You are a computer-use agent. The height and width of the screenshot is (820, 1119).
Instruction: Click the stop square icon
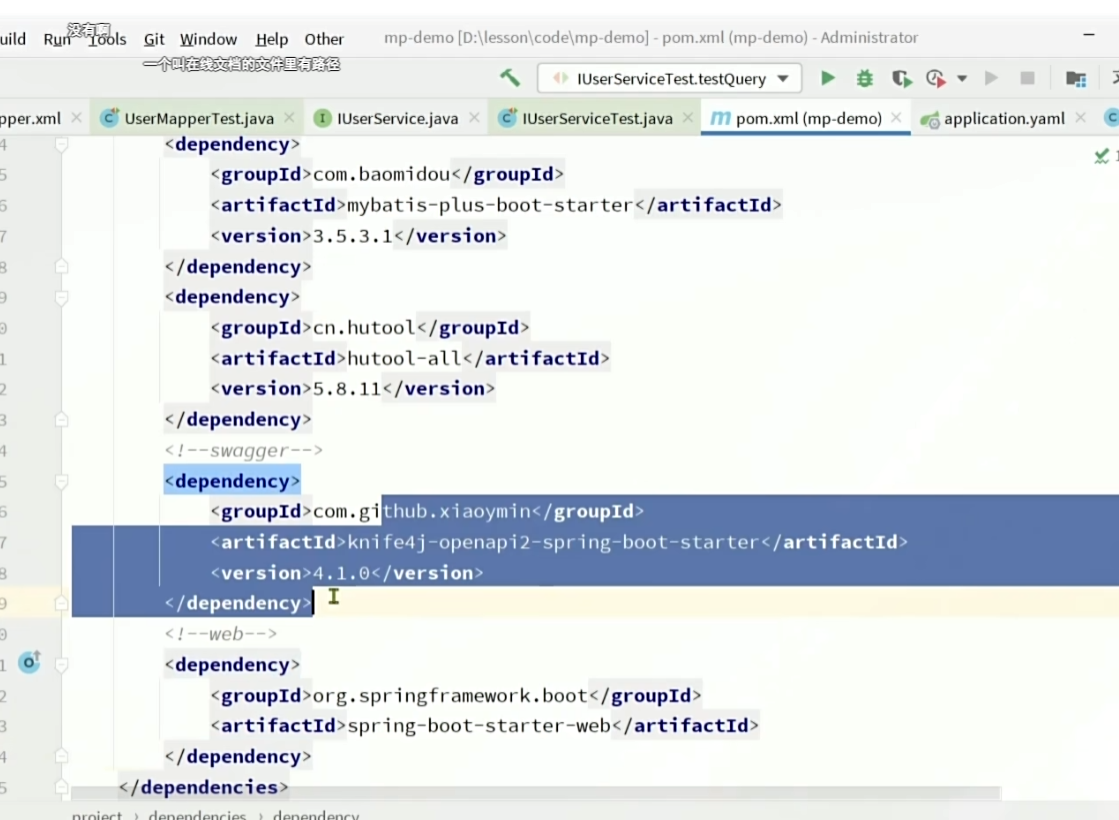[1027, 78]
